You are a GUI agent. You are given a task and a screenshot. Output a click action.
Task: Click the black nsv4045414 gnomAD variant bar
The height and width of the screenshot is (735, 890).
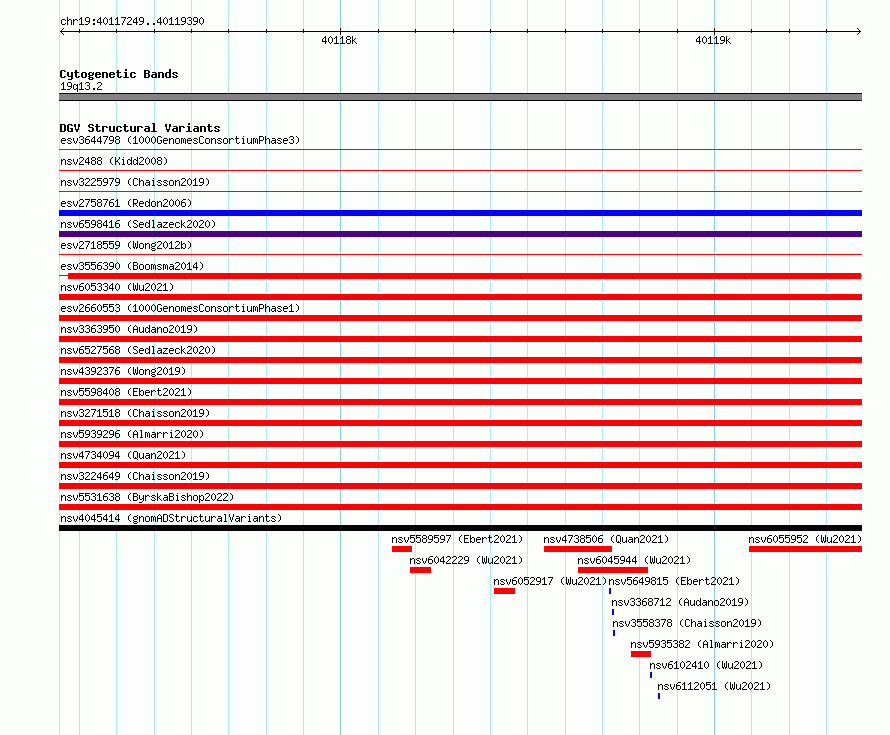(460, 528)
